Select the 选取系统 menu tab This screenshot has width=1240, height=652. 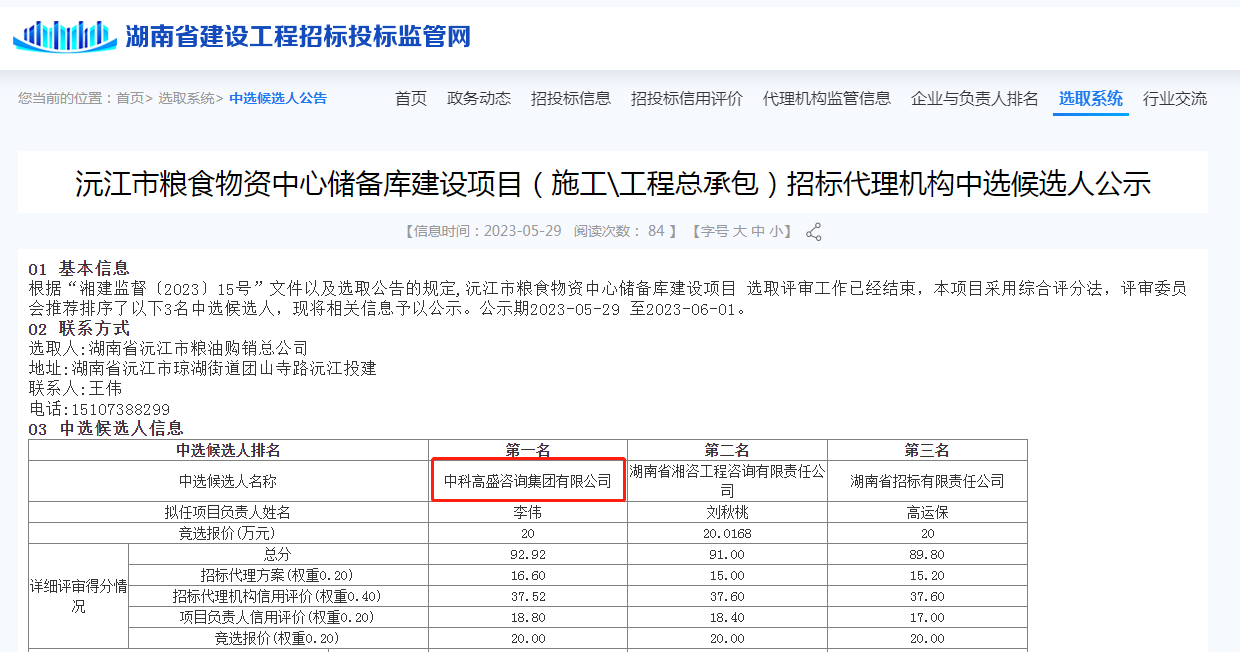[1091, 98]
